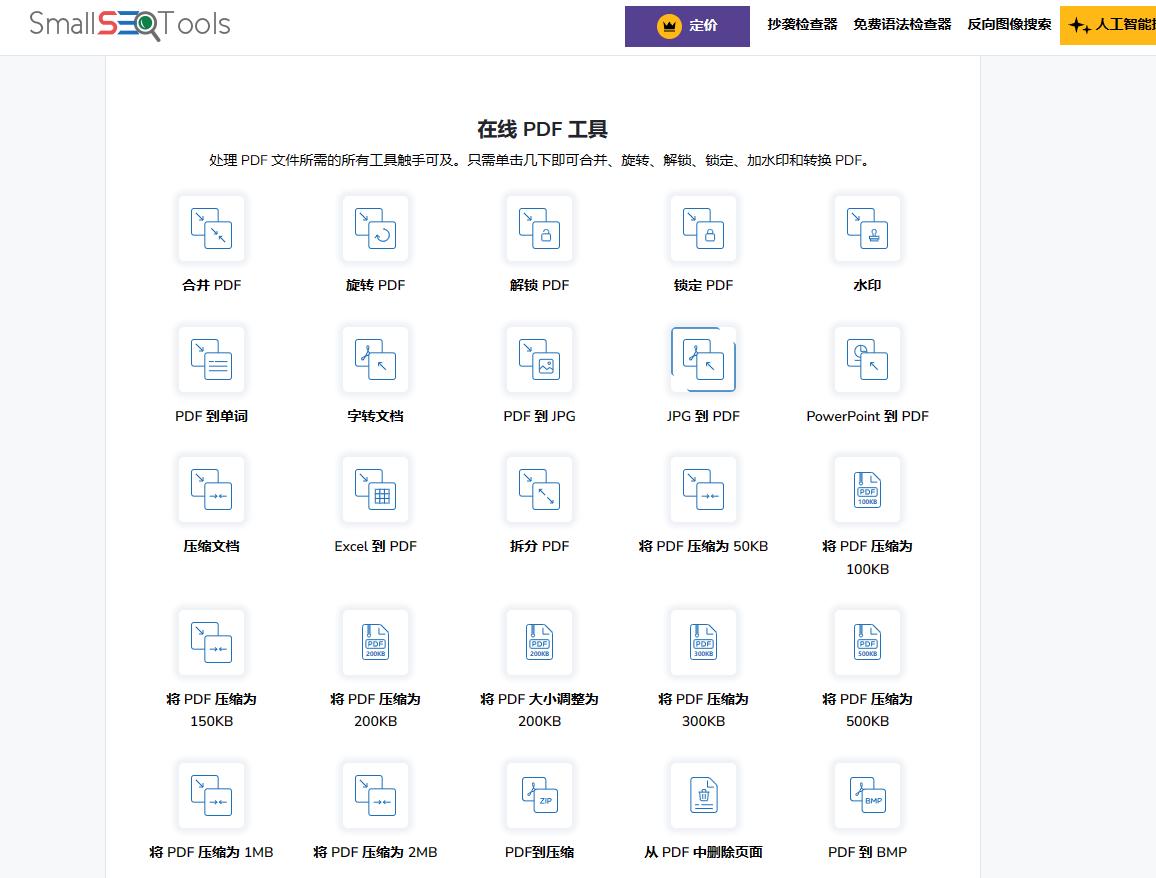Open the 解锁 PDF tool
1156x878 pixels.
[x=539, y=228]
